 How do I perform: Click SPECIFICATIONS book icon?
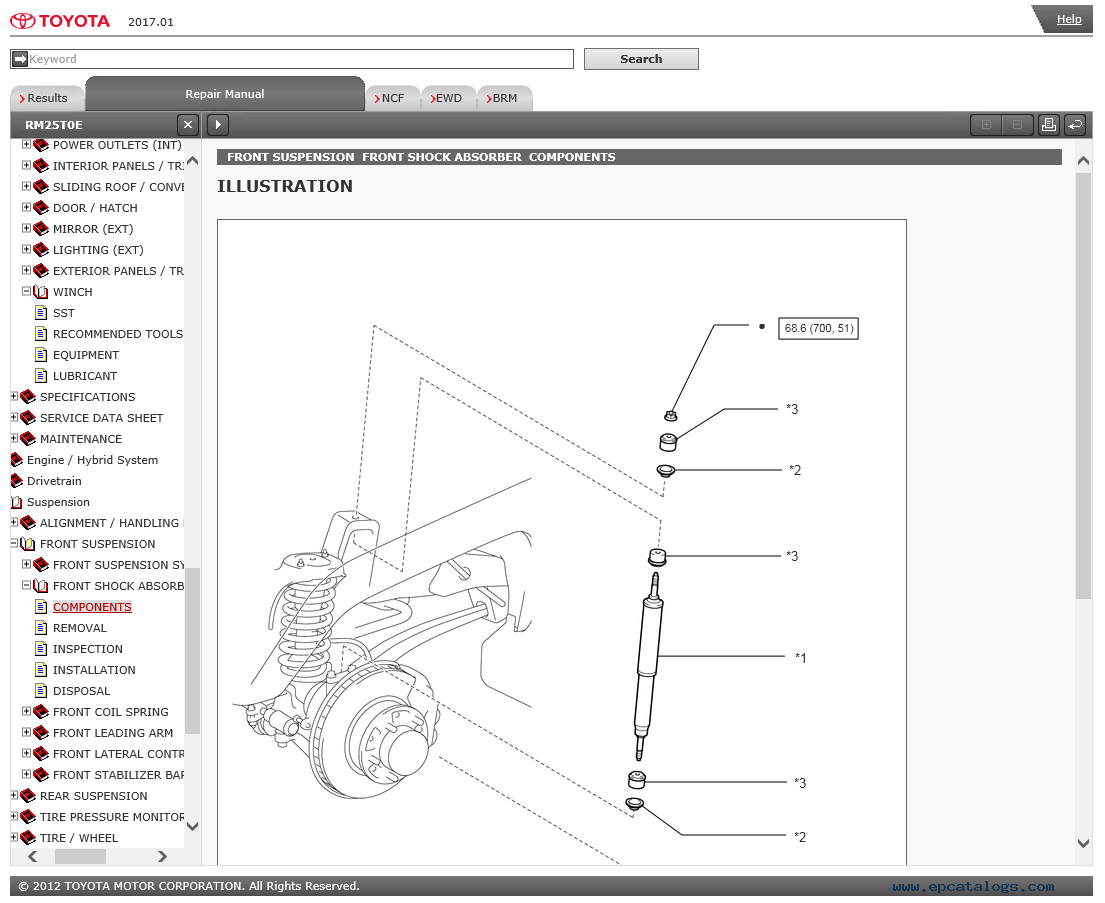(x=28, y=397)
